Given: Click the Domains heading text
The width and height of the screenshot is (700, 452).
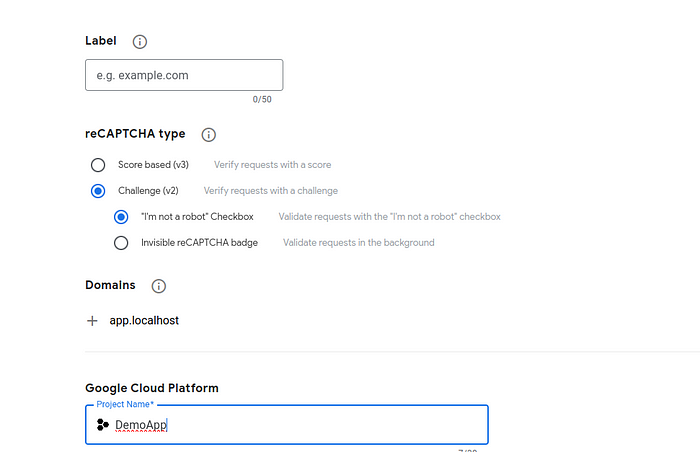Looking at the screenshot, I should [x=110, y=285].
